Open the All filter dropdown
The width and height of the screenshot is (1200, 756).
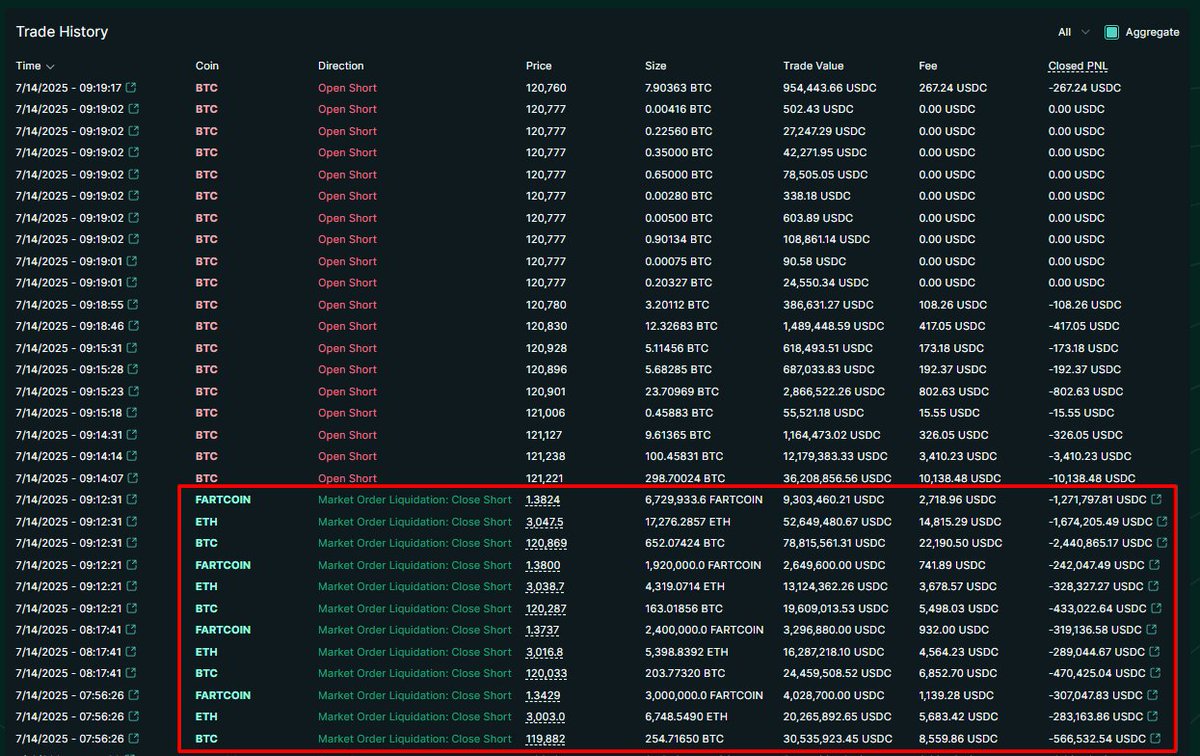[1074, 32]
